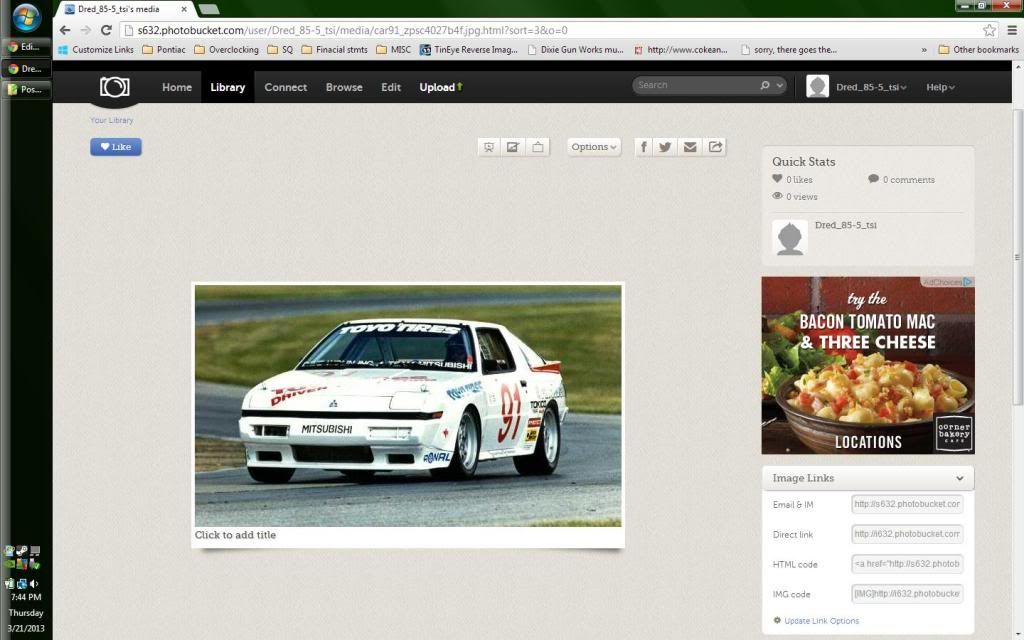The height and width of the screenshot is (640, 1024).
Task: Click the page vertical scrollbar
Action: point(1017,257)
